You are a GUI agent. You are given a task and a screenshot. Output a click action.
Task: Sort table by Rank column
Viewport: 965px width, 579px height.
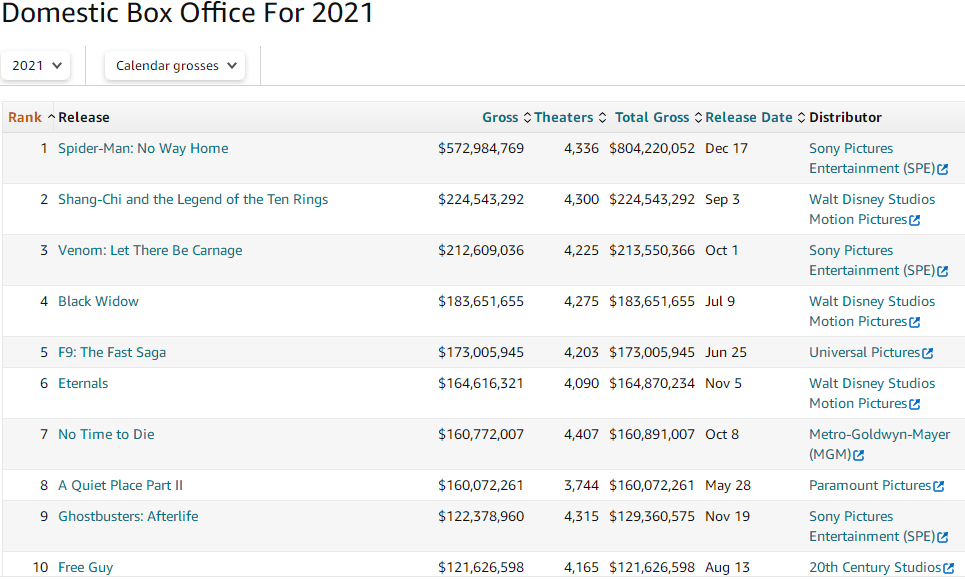(x=31, y=118)
